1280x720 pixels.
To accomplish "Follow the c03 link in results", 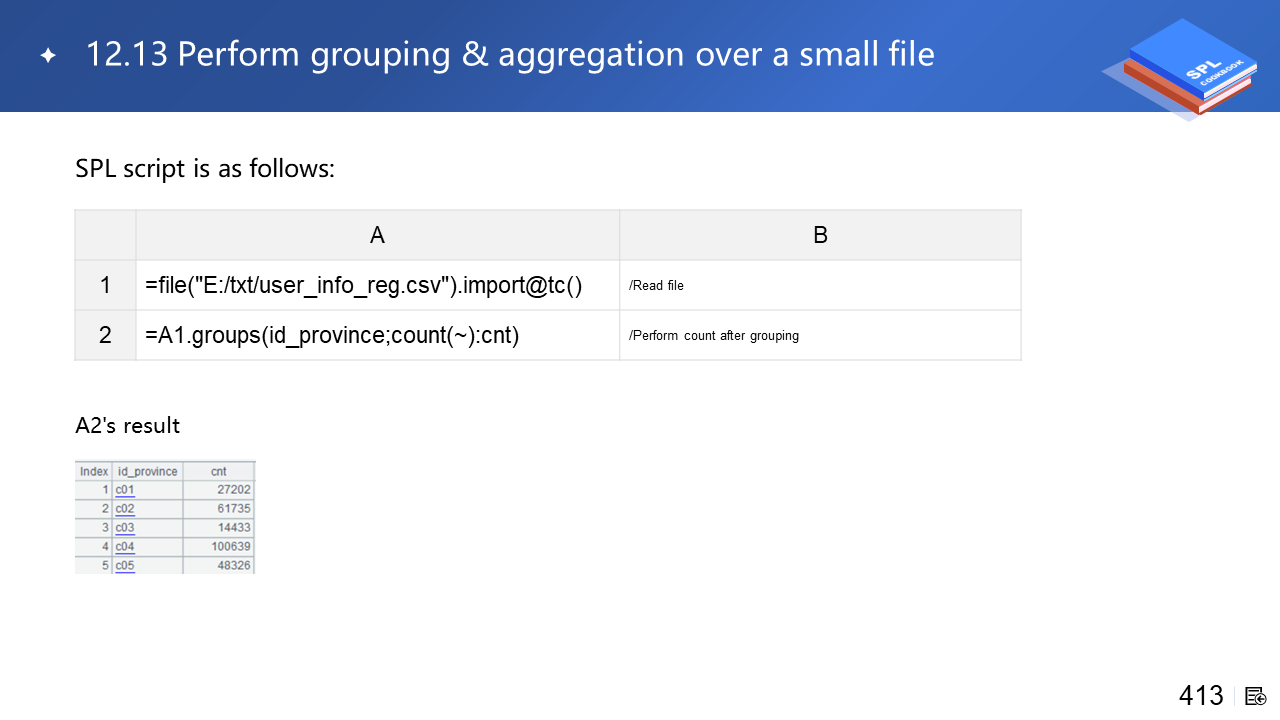I will point(124,528).
